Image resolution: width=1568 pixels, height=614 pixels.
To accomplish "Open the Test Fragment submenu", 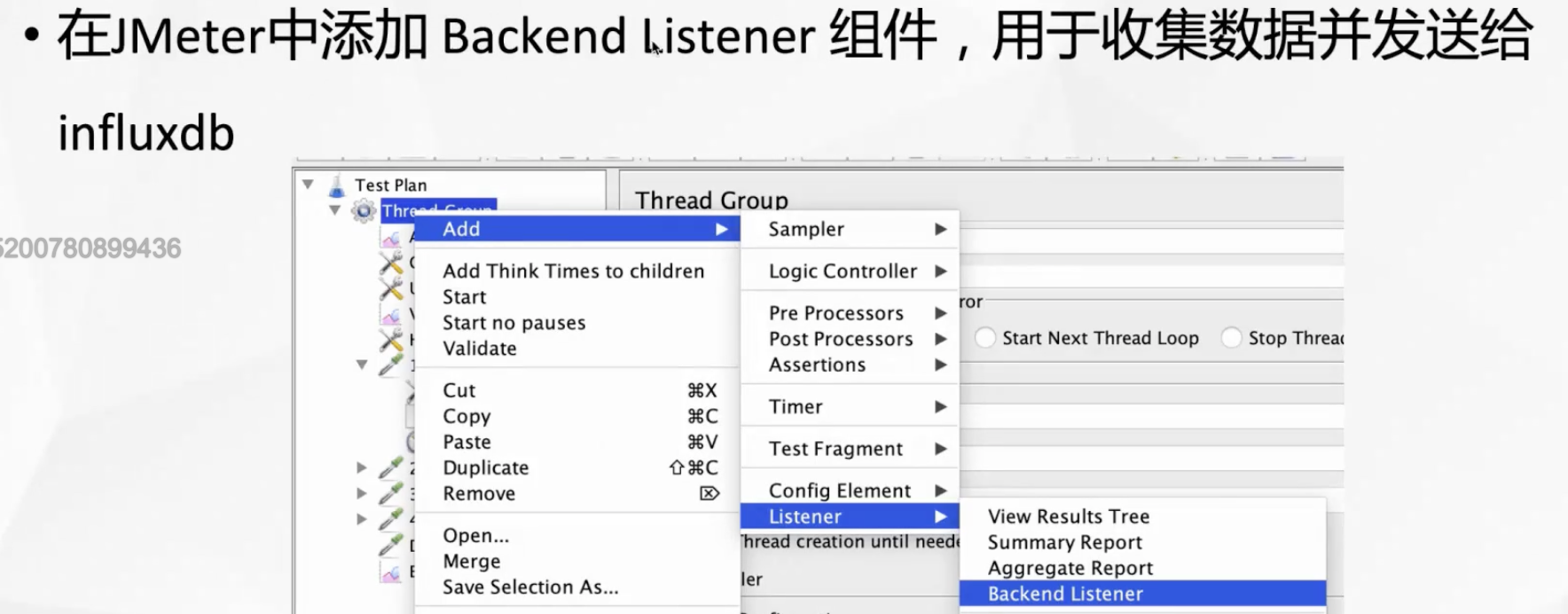I will tap(850, 449).
